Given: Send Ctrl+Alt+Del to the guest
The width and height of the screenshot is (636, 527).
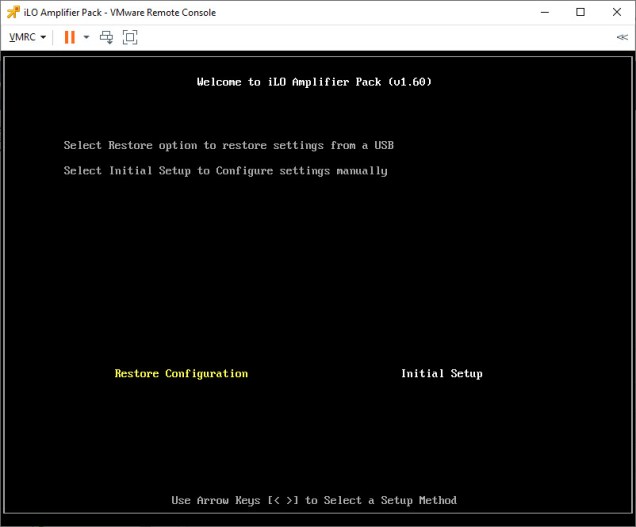Looking at the screenshot, I should tap(106, 37).
